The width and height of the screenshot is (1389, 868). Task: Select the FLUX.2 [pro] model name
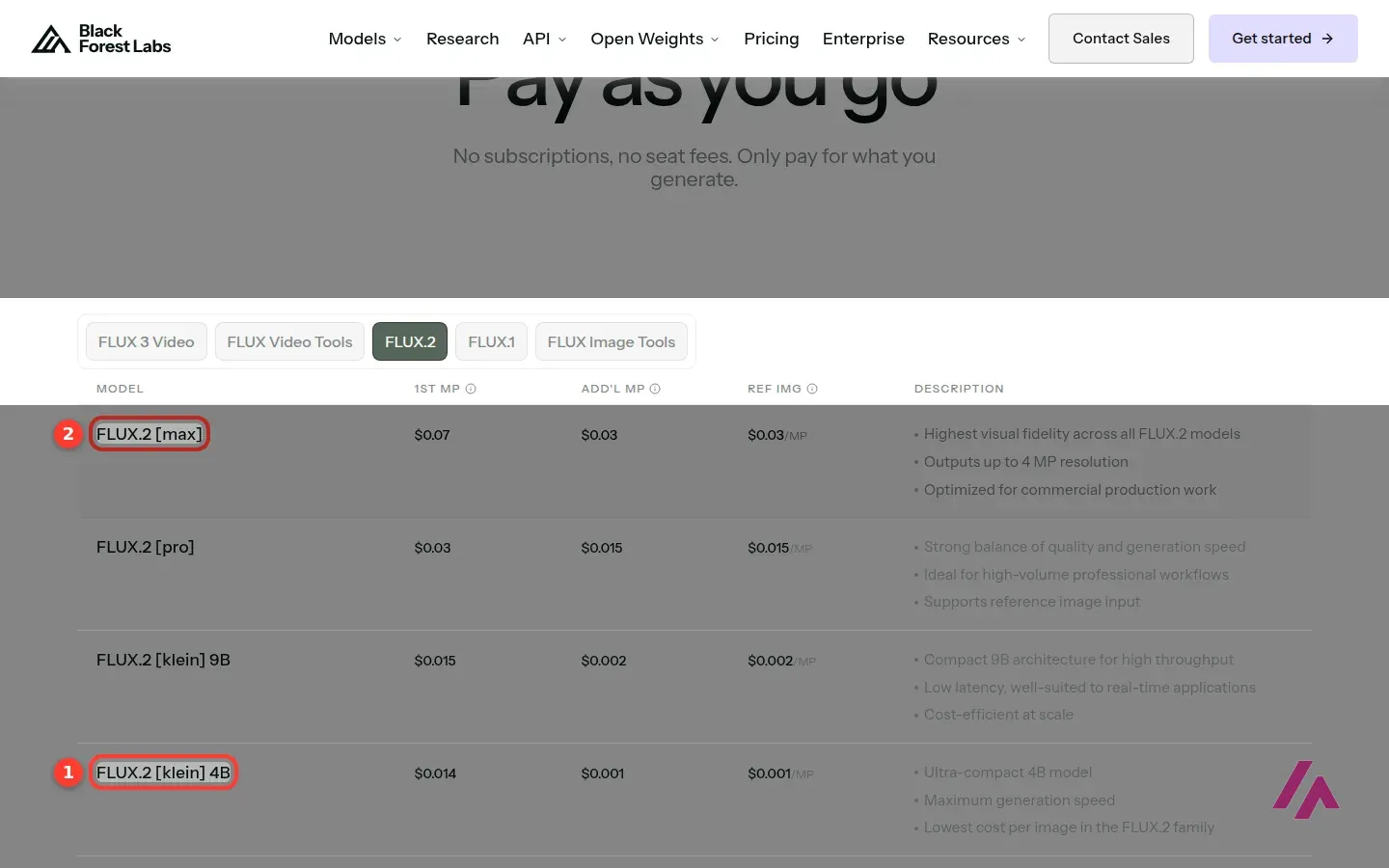pyautogui.click(x=146, y=547)
